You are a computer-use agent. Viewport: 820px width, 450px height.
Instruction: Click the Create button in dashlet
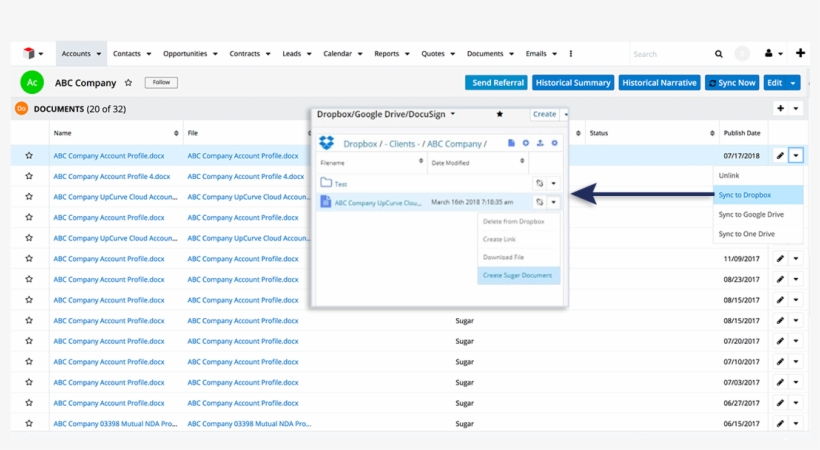[544, 114]
